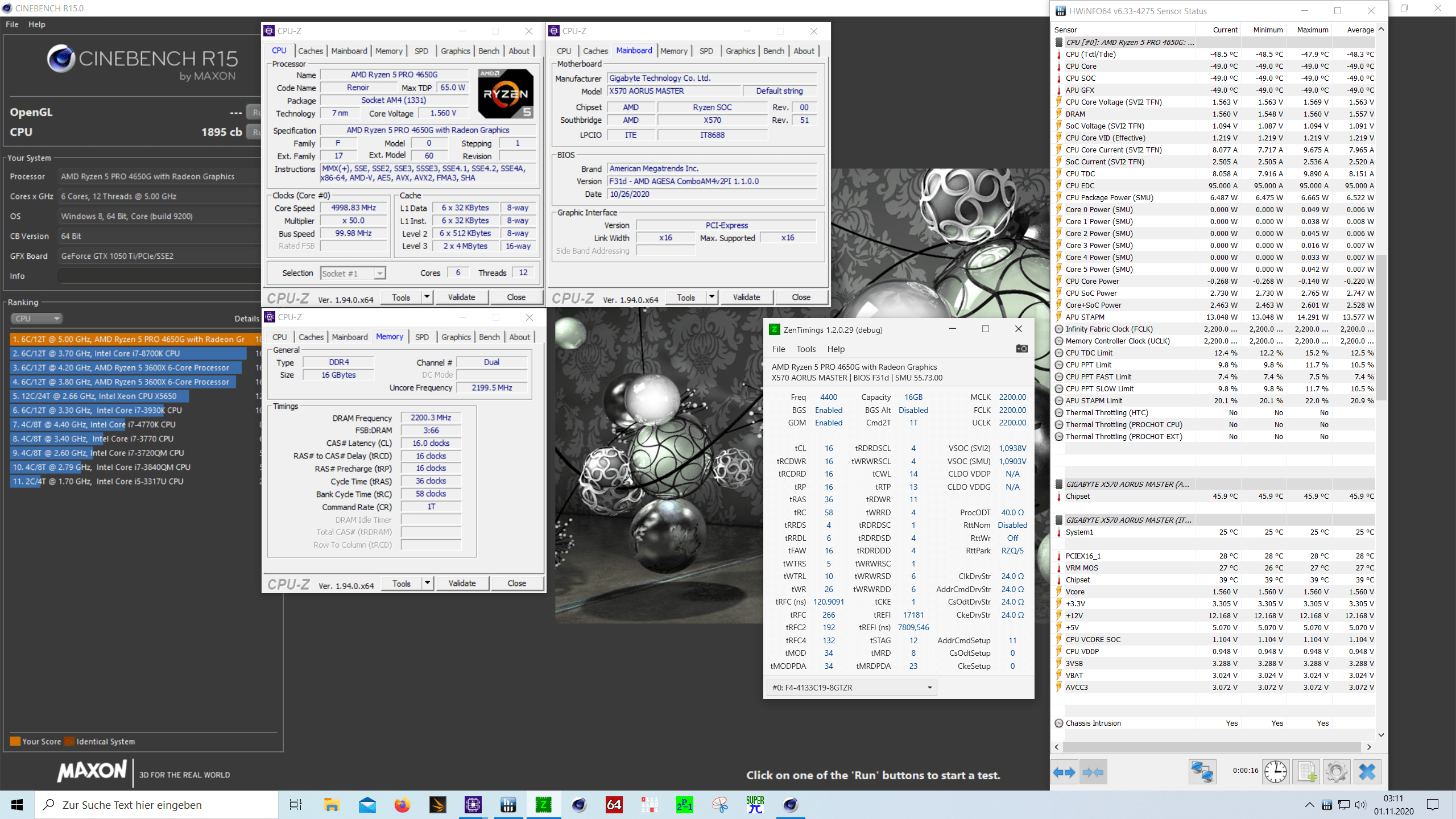Click Validate in CPU-Z Memory window

click(x=462, y=583)
